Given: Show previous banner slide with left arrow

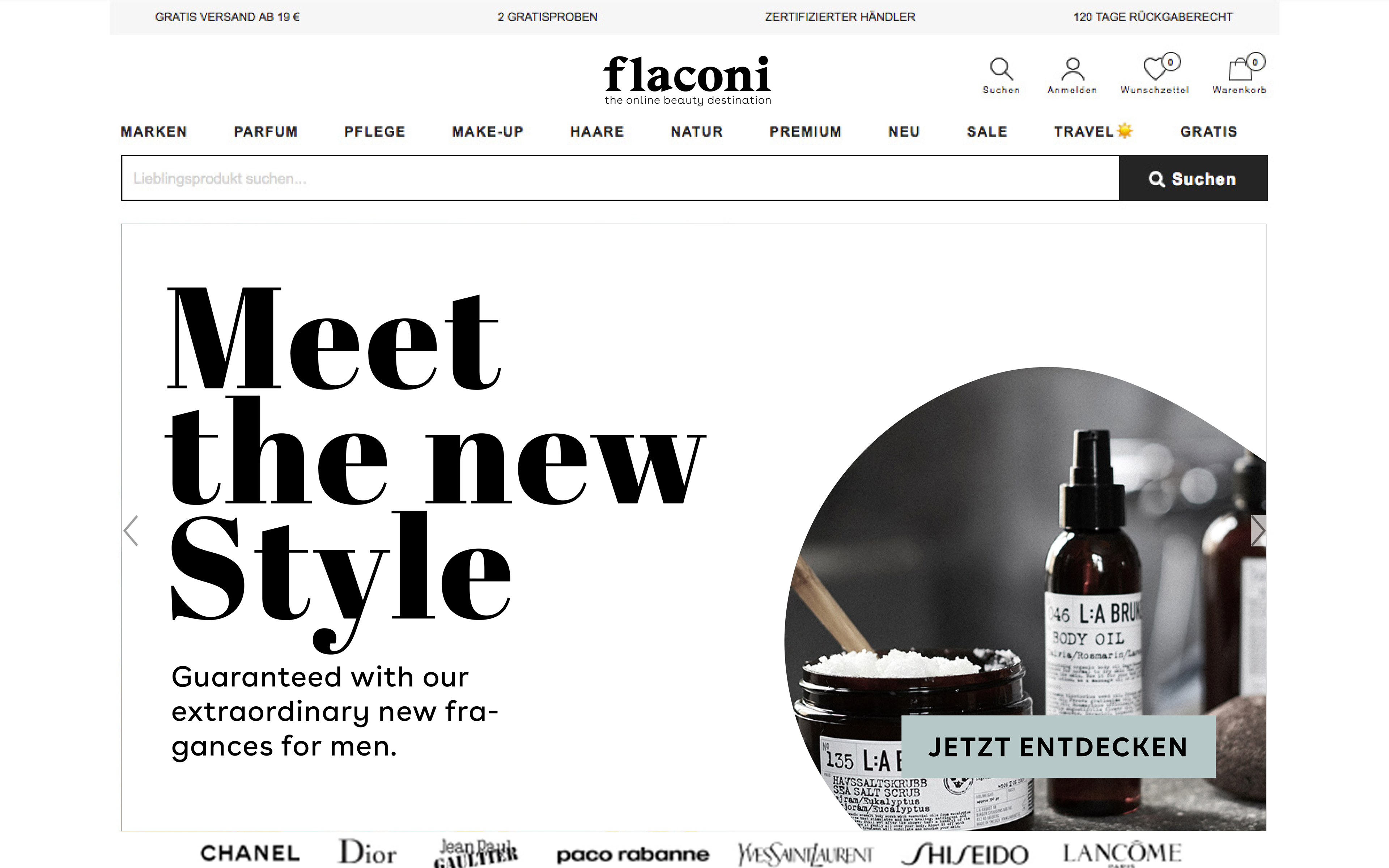Looking at the screenshot, I should (x=131, y=531).
